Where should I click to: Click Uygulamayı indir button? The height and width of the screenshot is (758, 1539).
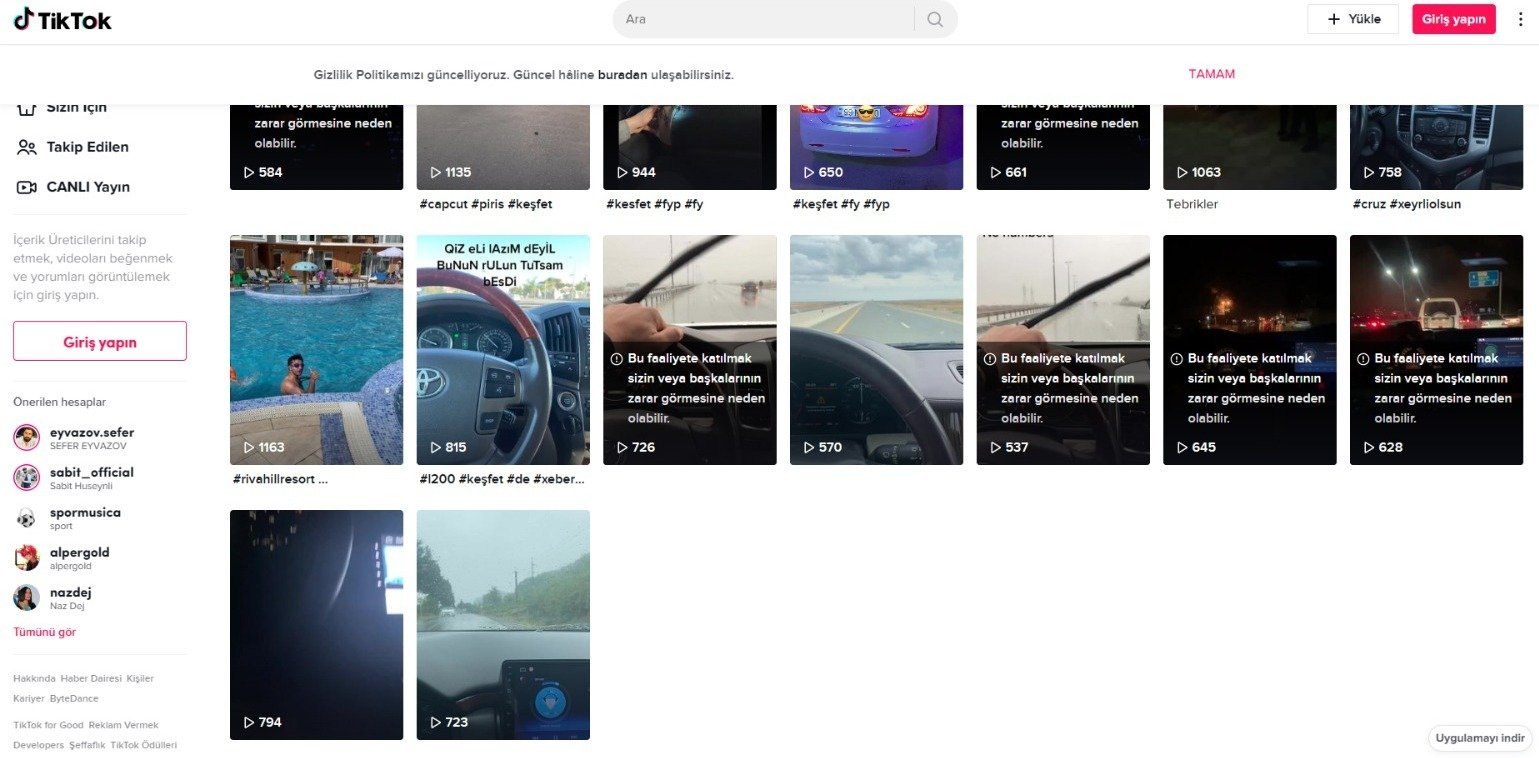[x=1480, y=739]
